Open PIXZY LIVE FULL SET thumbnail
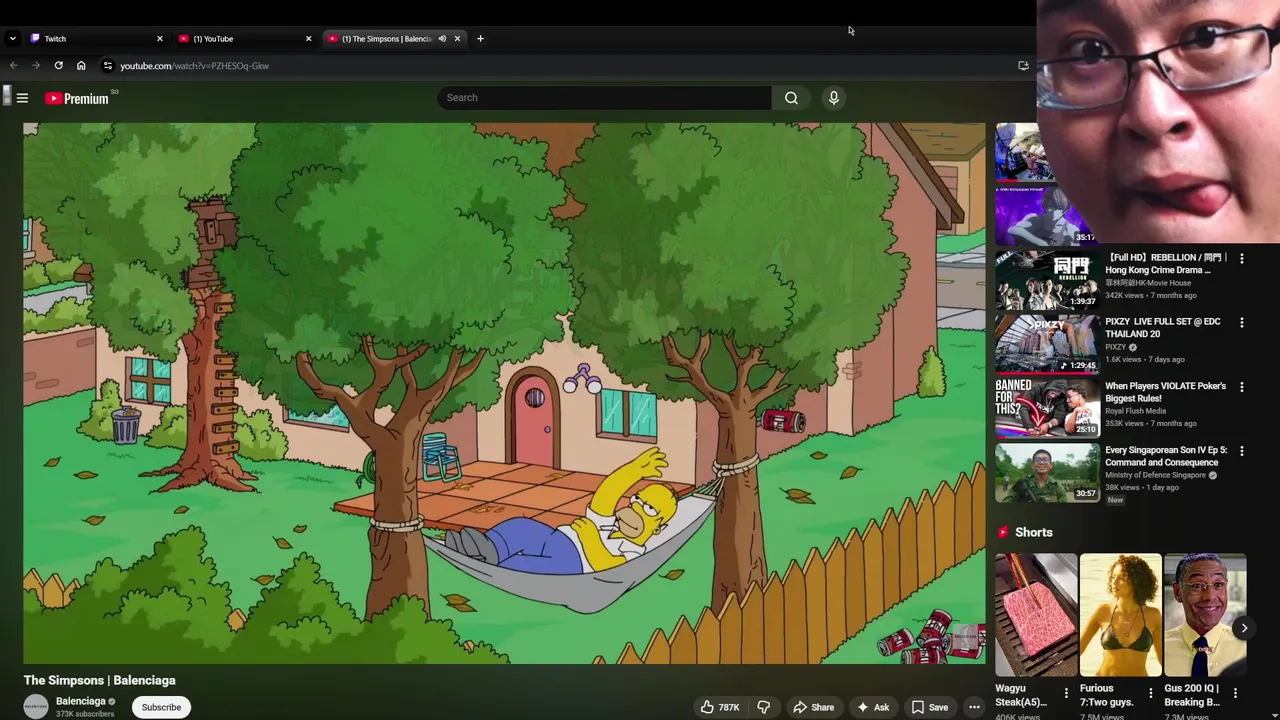This screenshot has width=1280, height=720. pos(1046,344)
